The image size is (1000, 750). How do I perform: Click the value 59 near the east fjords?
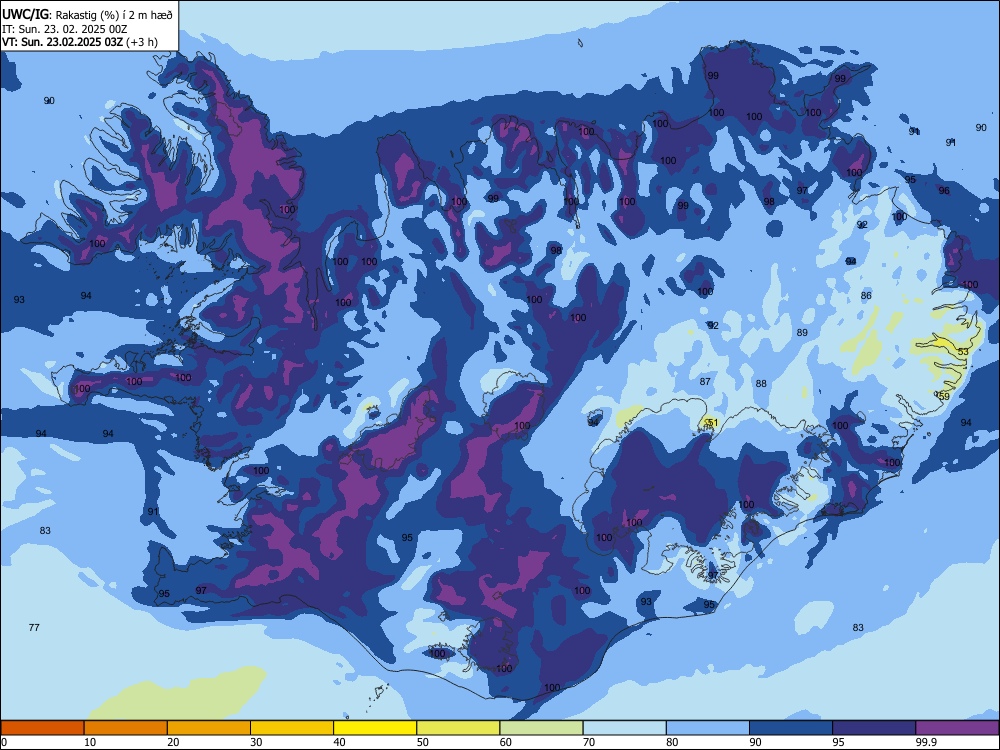pos(945,396)
